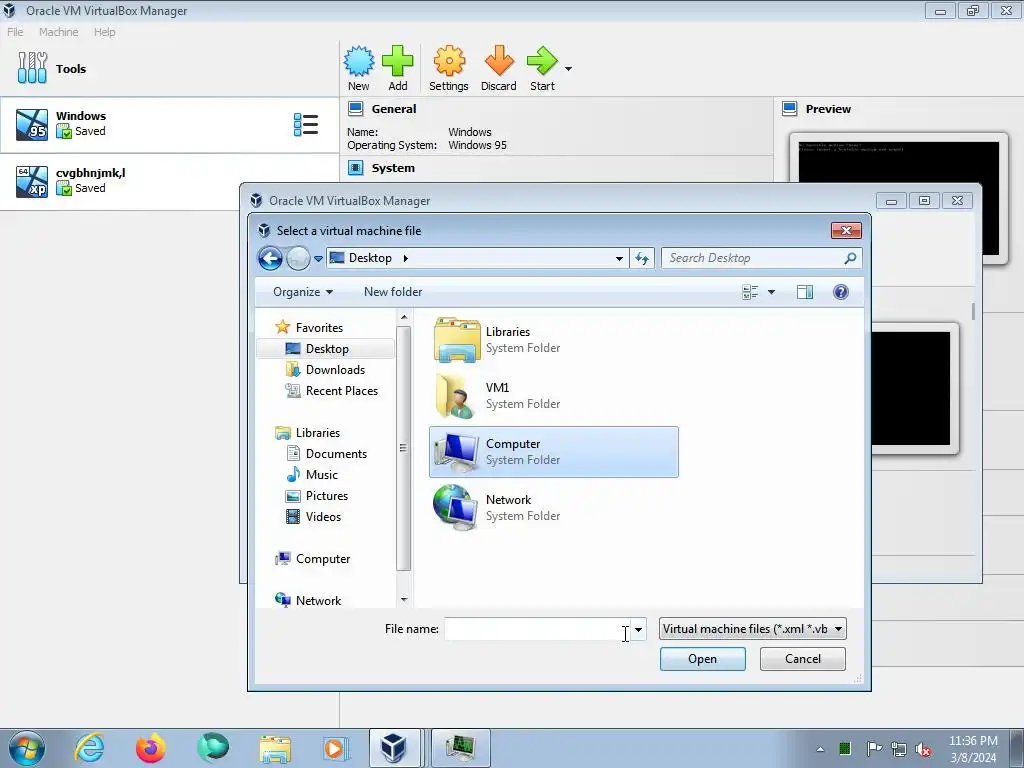Expand the address bar previous locations dropdown
Viewport: 1024px width, 768px height.
(x=618, y=259)
